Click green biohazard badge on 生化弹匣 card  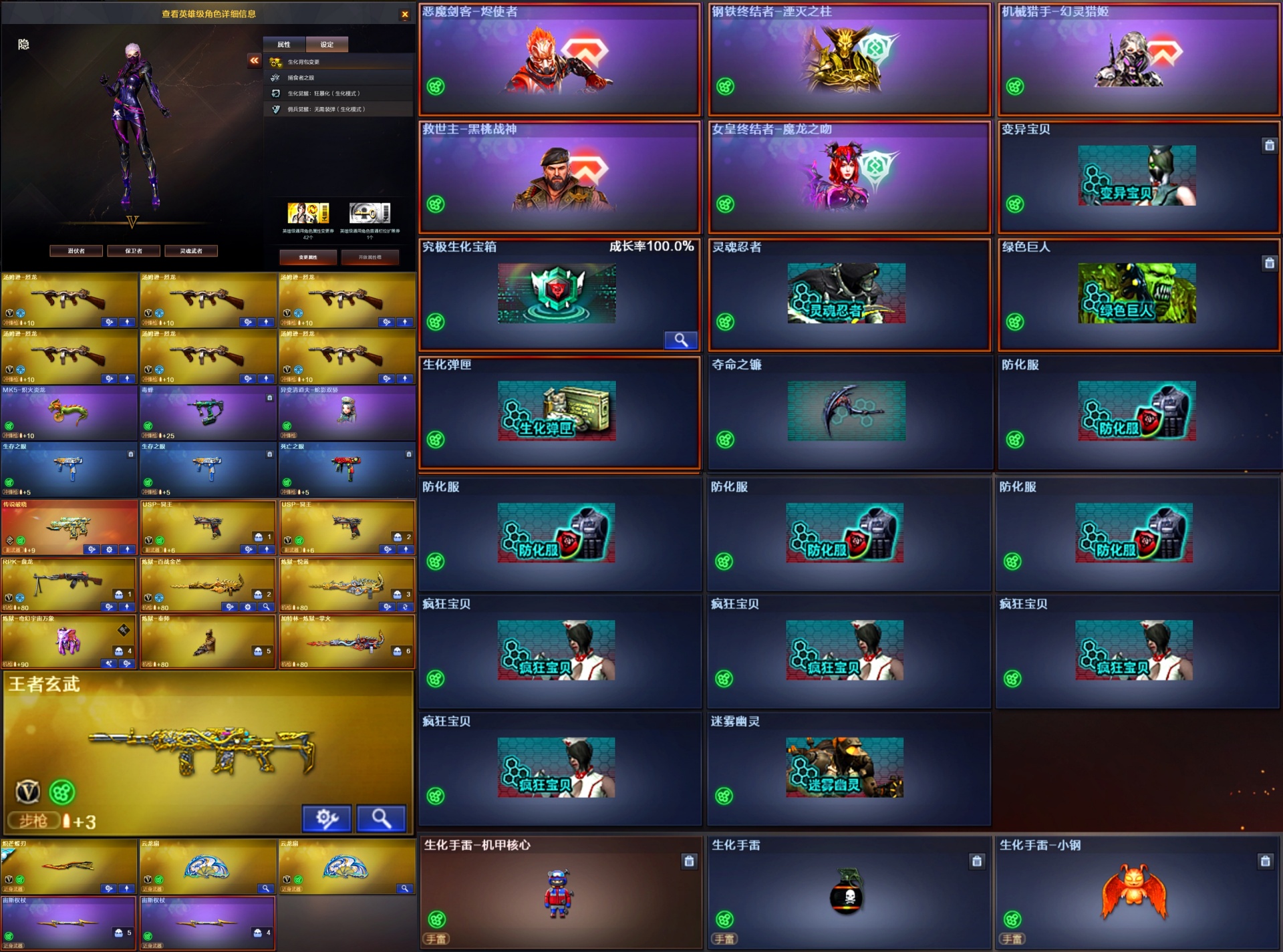point(436,440)
